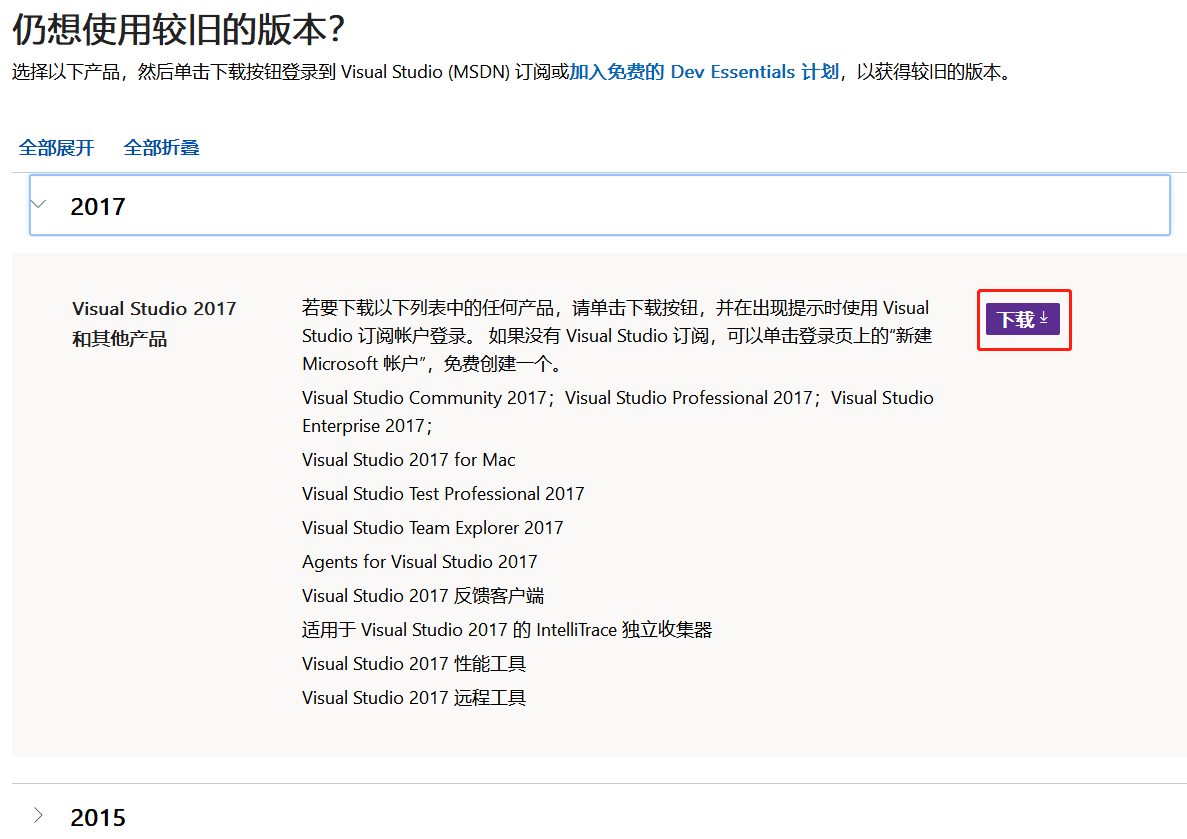
Task: Click the 全部折叠 collapse all link
Action: coord(161,148)
